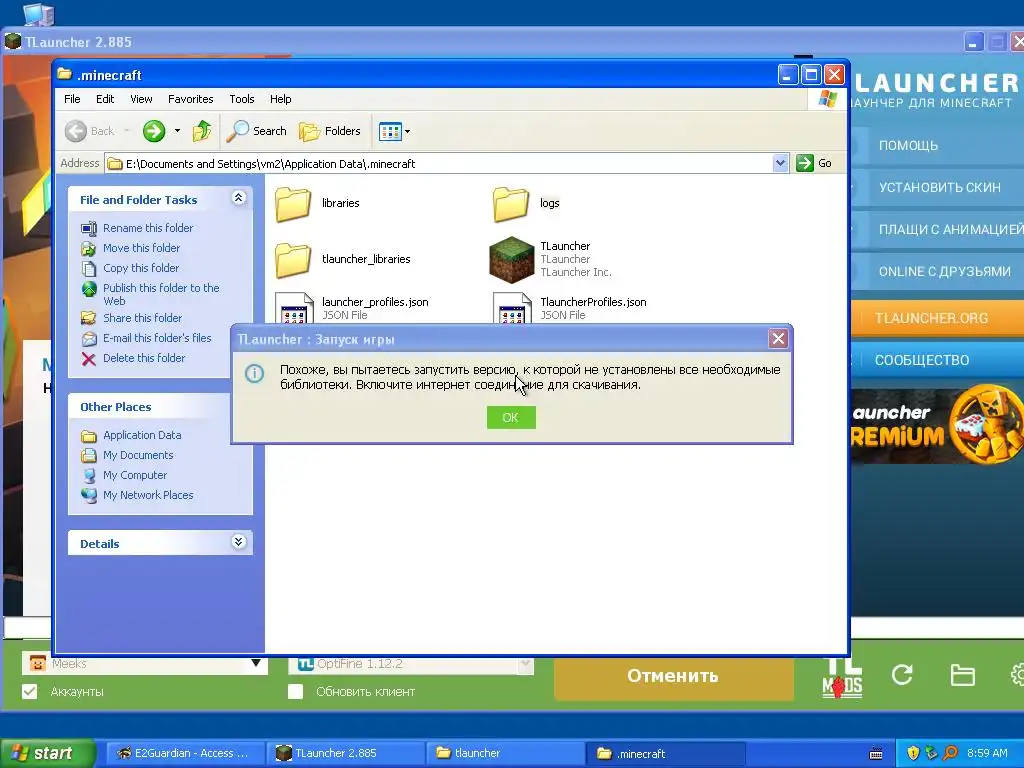Select the launcher_profiles.json file icon
The width and height of the screenshot is (1024, 768).
(x=294, y=308)
